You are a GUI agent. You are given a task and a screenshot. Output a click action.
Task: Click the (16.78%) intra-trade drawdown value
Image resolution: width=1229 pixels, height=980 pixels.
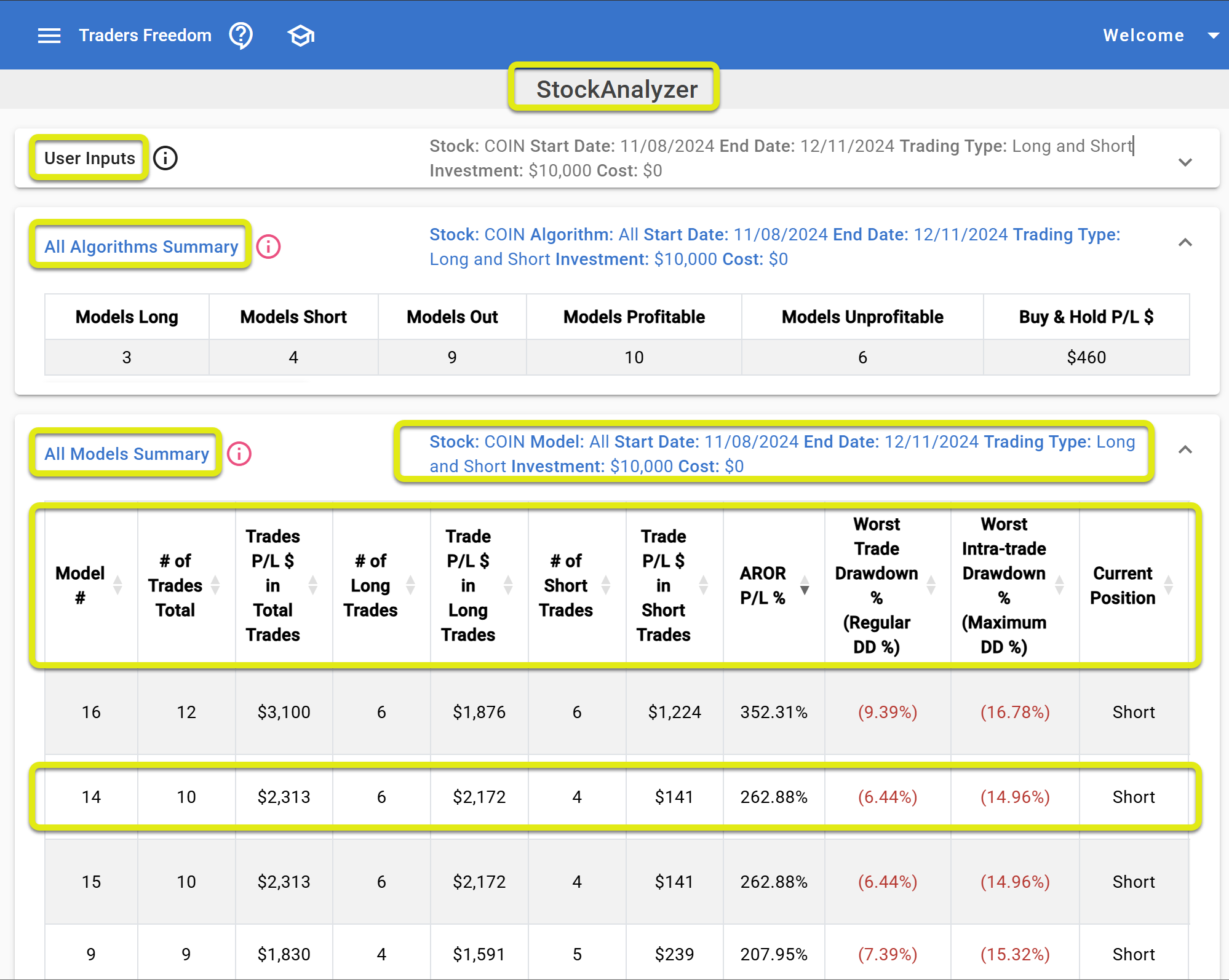pos(1015,712)
